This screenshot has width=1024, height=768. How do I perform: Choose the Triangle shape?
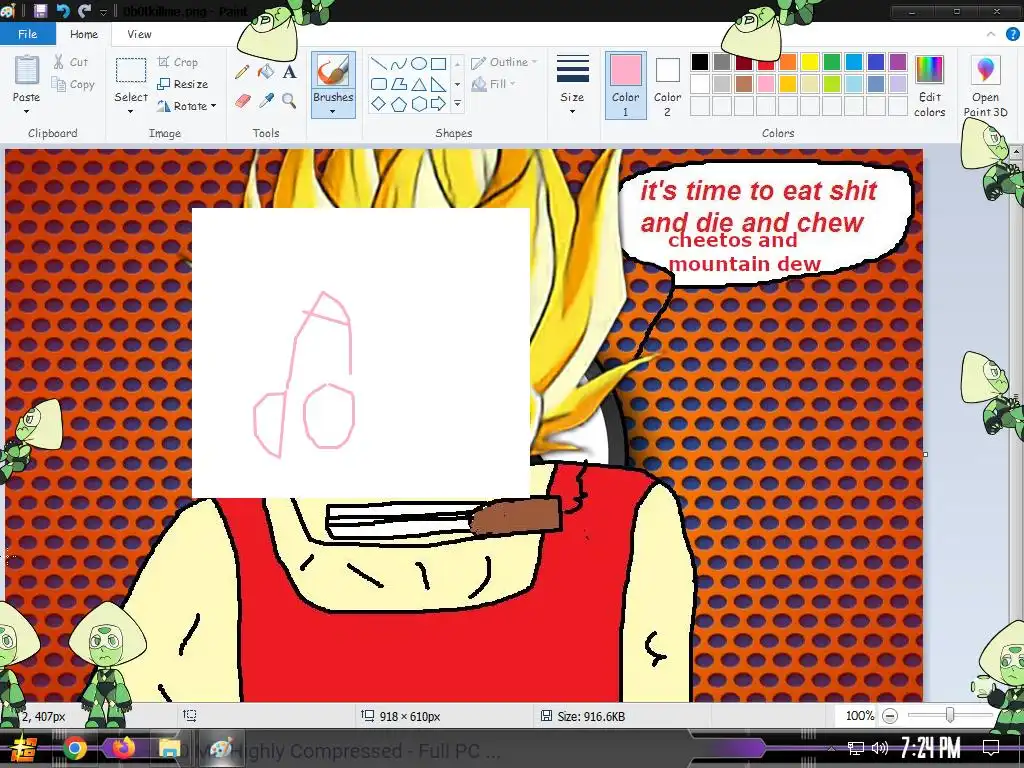419,84
